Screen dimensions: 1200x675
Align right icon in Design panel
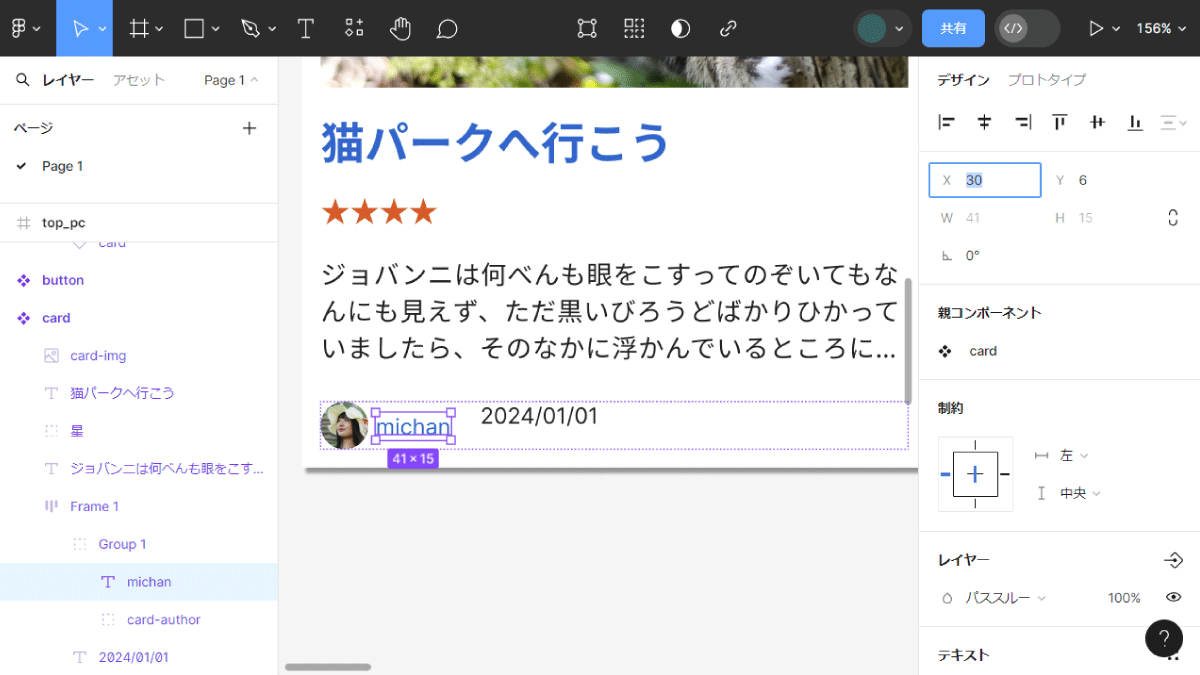tap(1022, 122)
